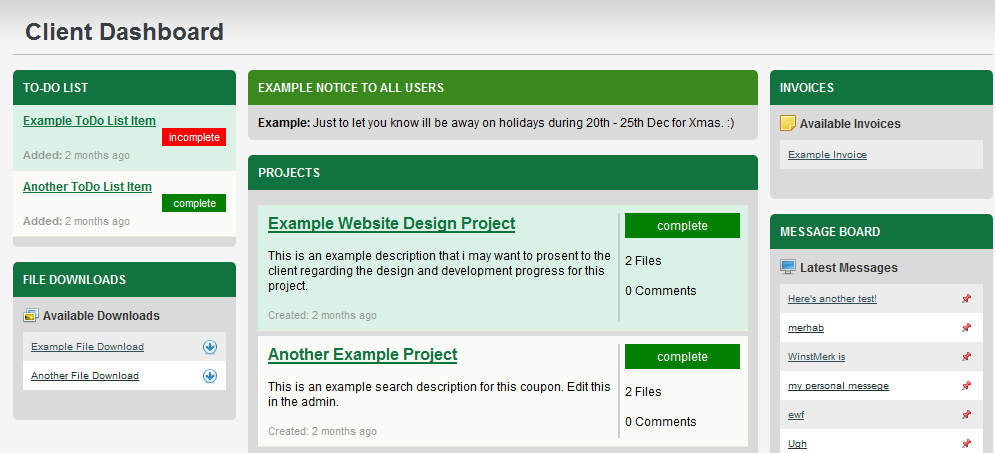
Task: Open the ewf message link
Action: [x=796, y=415]
